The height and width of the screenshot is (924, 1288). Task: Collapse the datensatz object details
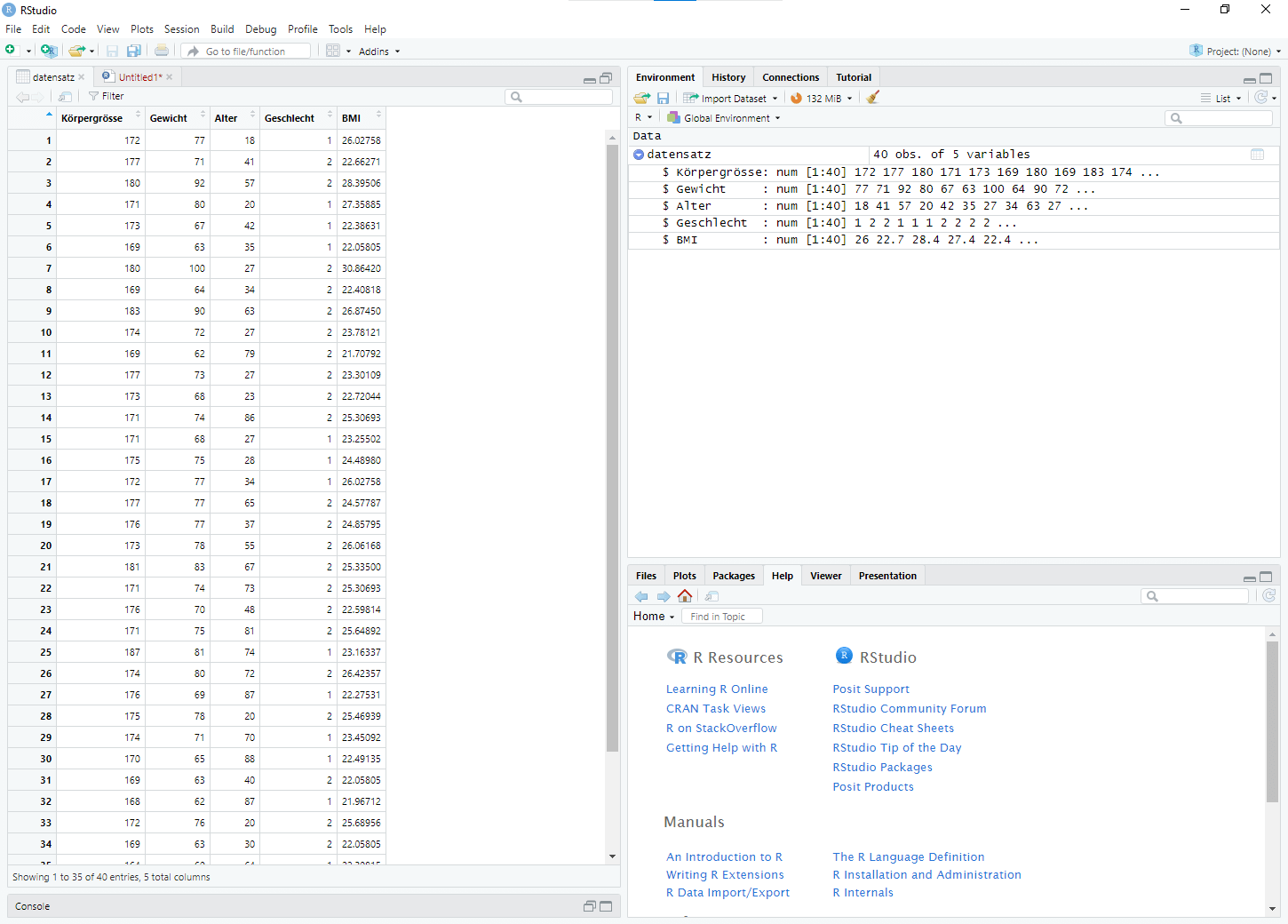(x=638, y=155)
